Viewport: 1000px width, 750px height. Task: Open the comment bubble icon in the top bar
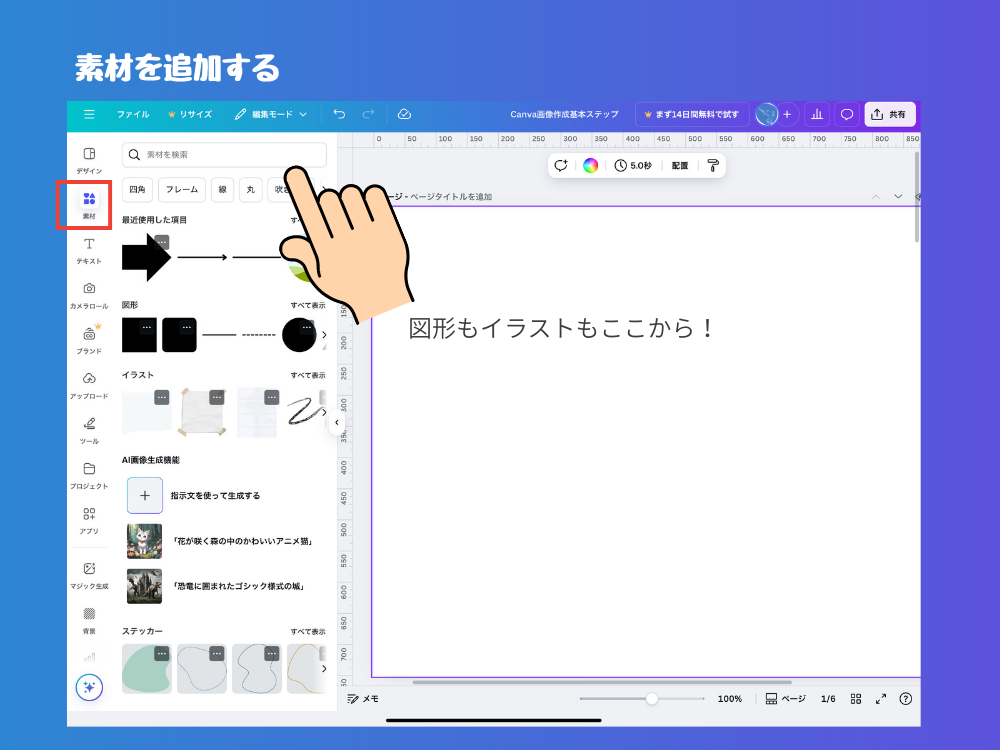(846, 114)
